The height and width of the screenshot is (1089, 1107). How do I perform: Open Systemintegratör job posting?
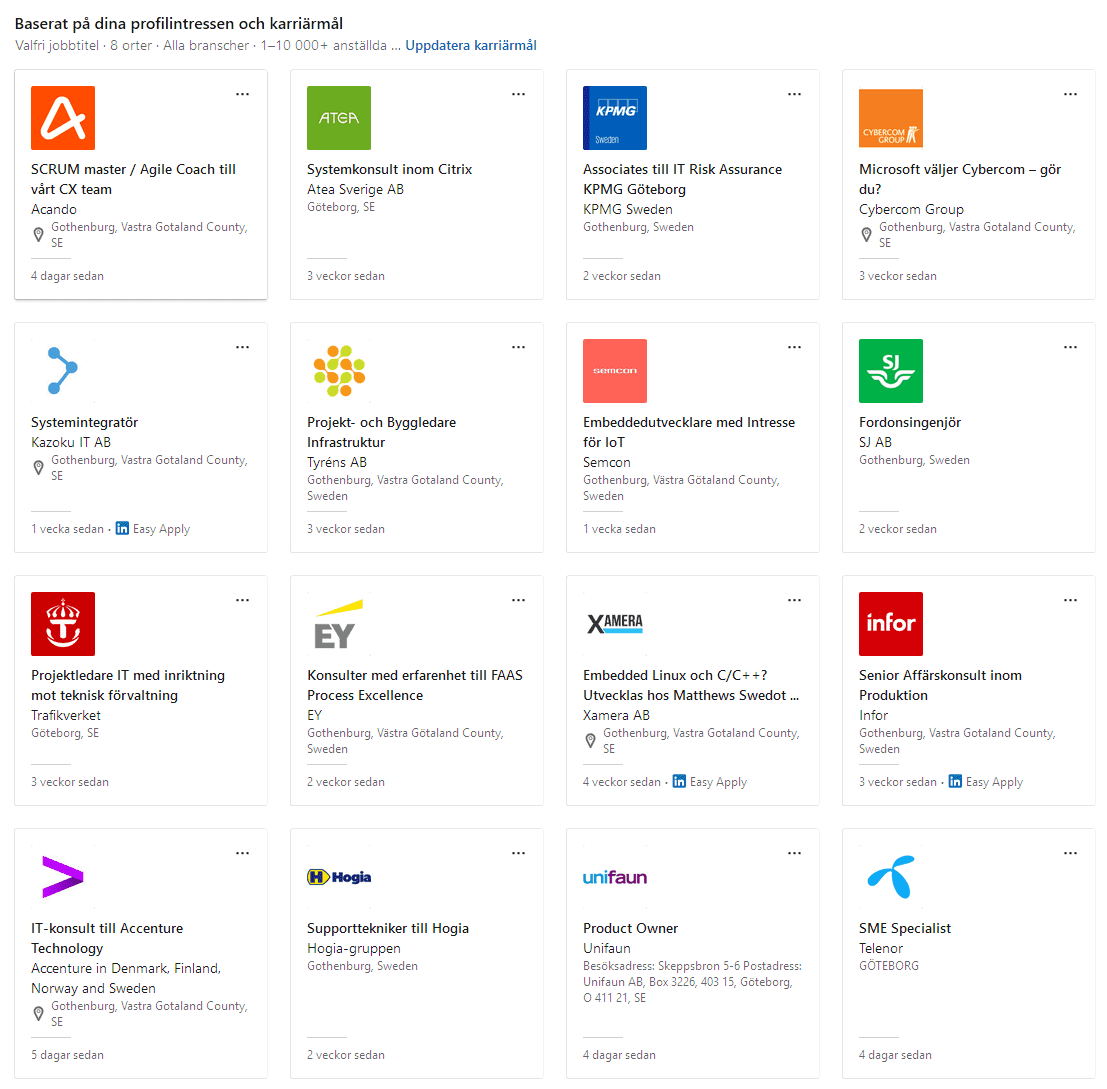click(85, 422)
